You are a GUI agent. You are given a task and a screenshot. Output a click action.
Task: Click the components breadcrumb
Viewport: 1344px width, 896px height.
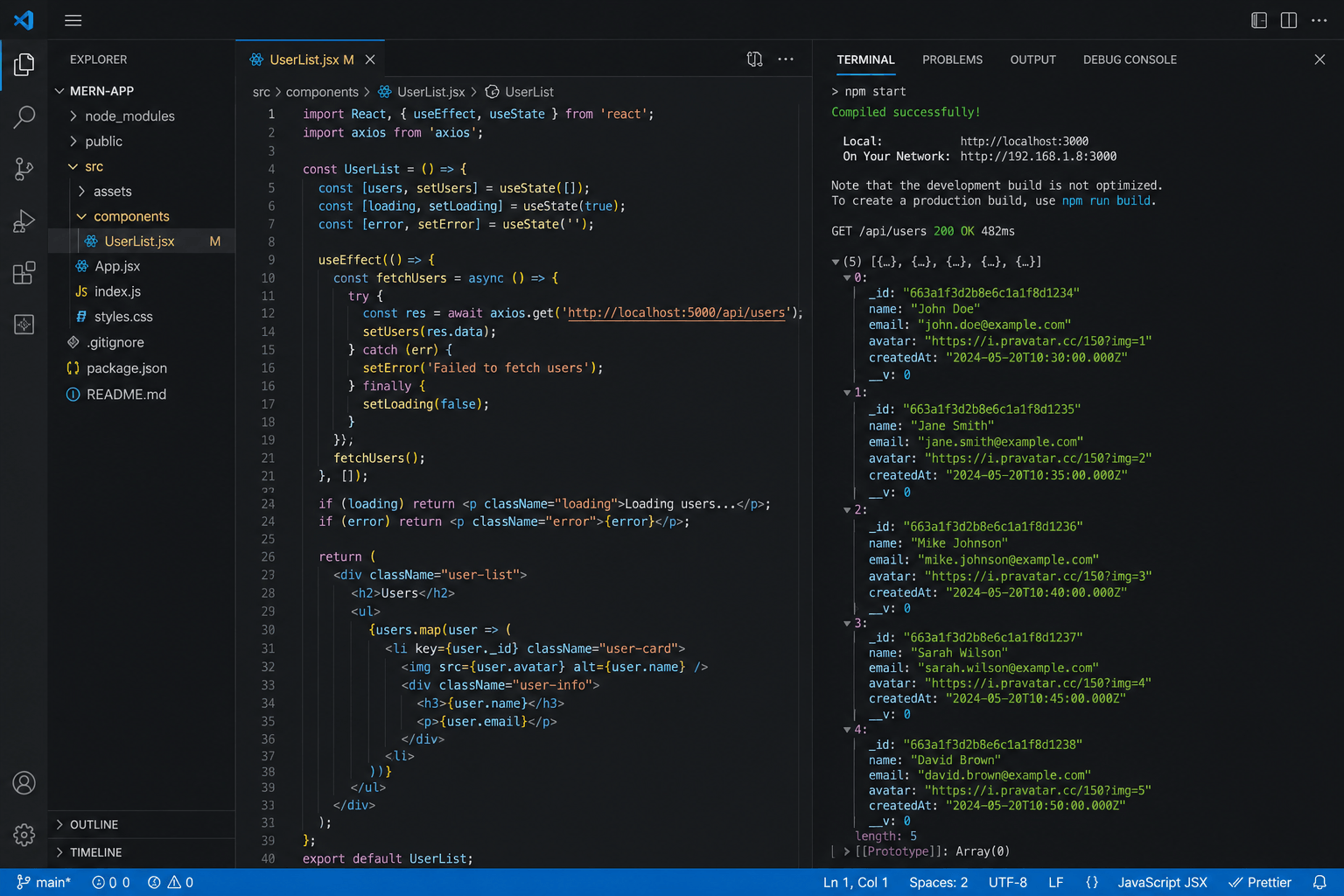point(322,92)
